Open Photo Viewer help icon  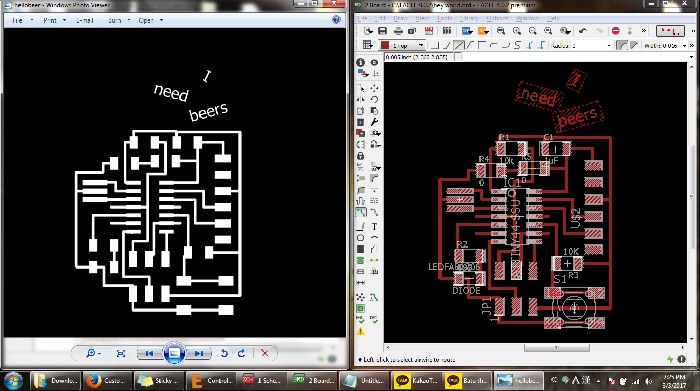click(x=336, y=20)
